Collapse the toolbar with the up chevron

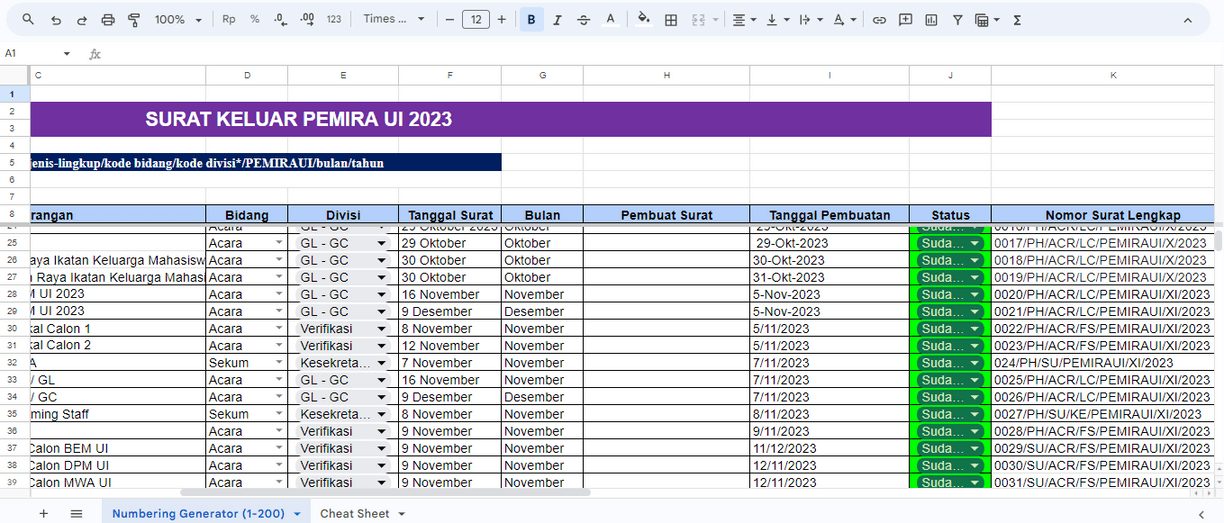coord(1188,20)
